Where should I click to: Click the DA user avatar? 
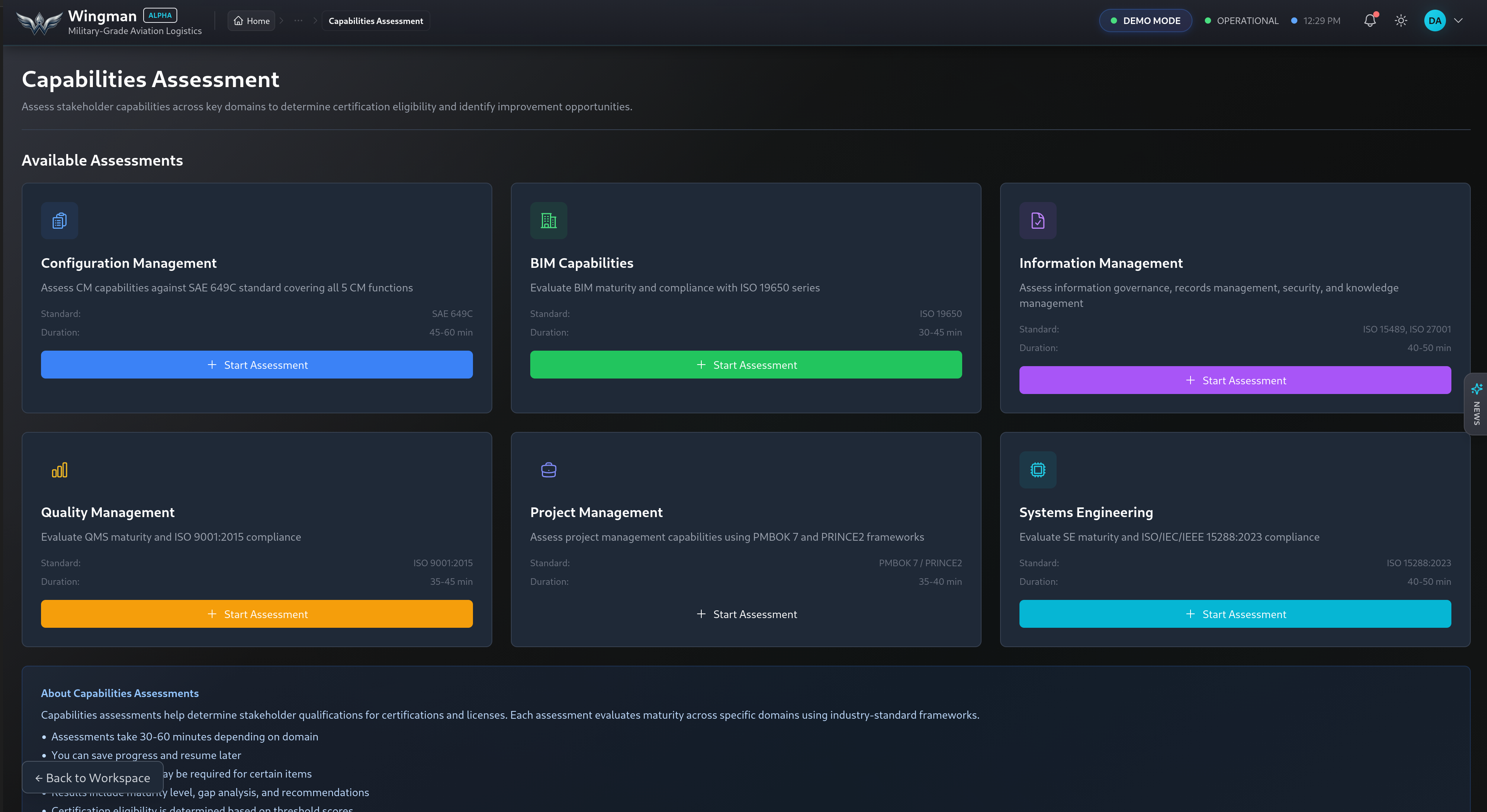[1434, 21]
